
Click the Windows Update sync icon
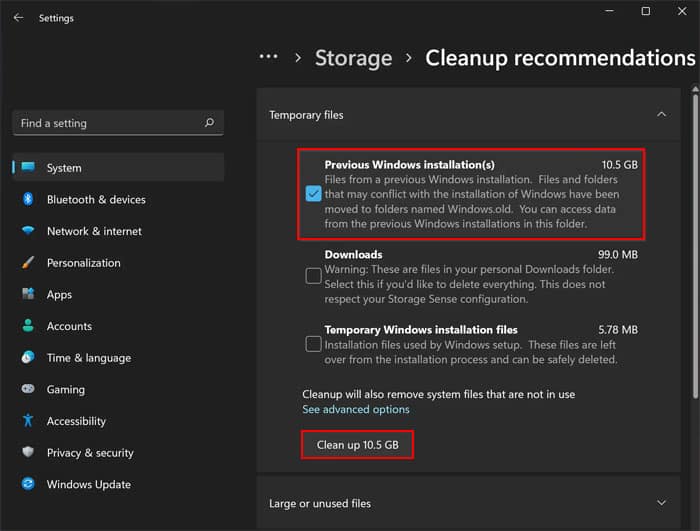(28, 484)
